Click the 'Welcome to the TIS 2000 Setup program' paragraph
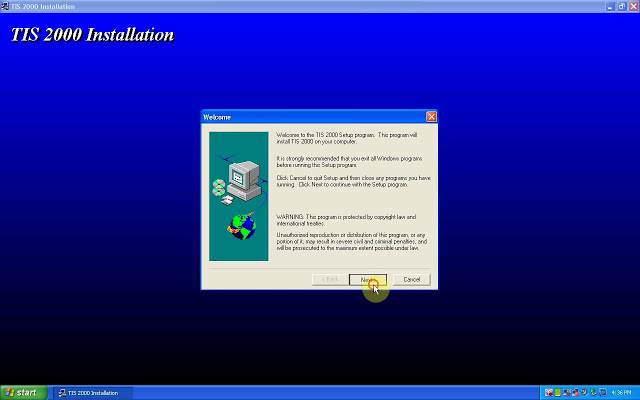 coord(347,138)
